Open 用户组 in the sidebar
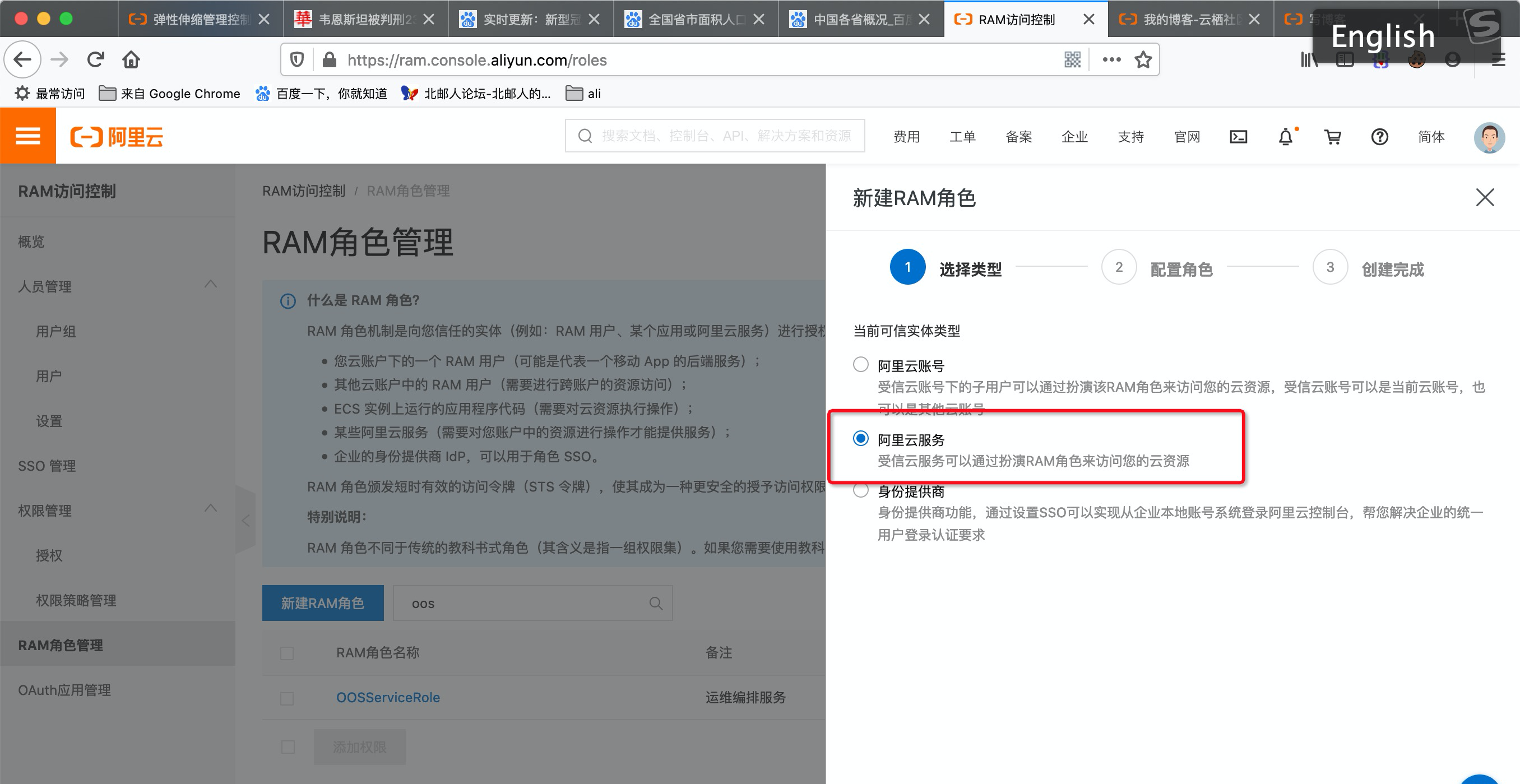Viewport: 1520px width, 784px height. tap(56, 332)
